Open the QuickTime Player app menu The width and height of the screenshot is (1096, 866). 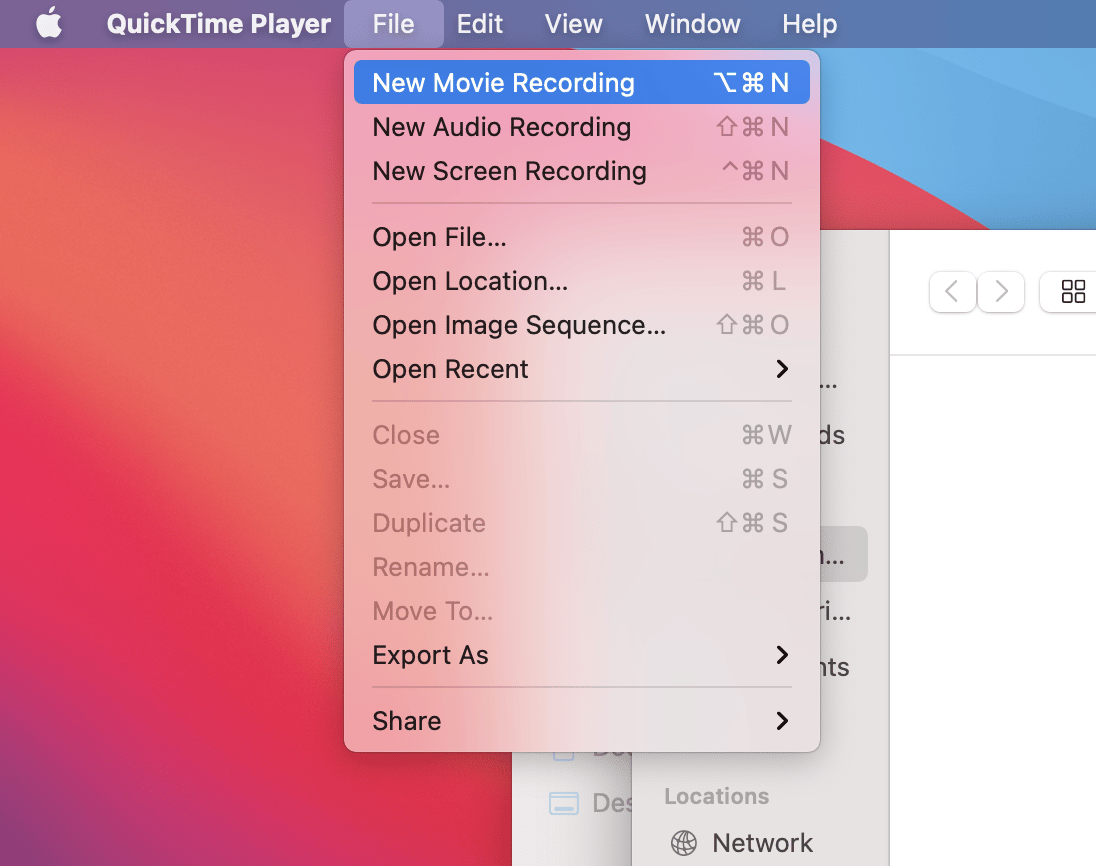(x=218, y=24)
